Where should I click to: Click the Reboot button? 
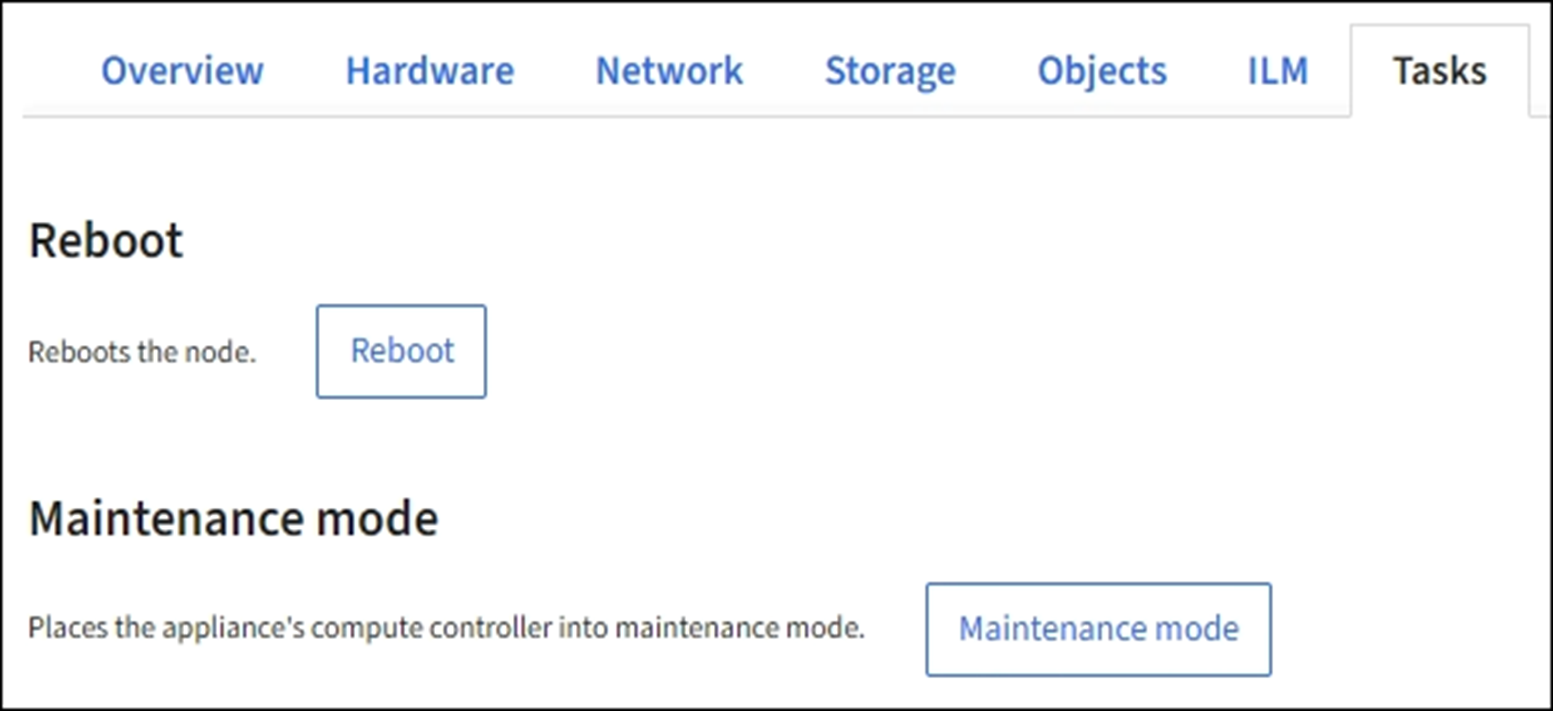tap(401, 351)
